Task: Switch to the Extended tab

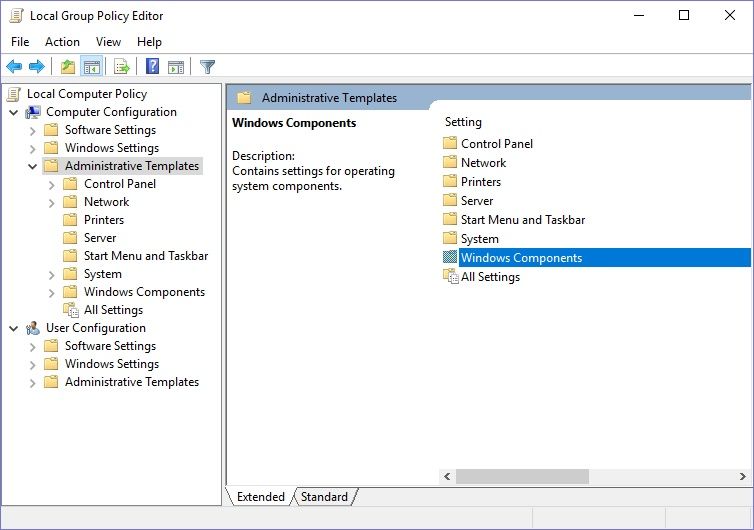Action: (261, 496)
